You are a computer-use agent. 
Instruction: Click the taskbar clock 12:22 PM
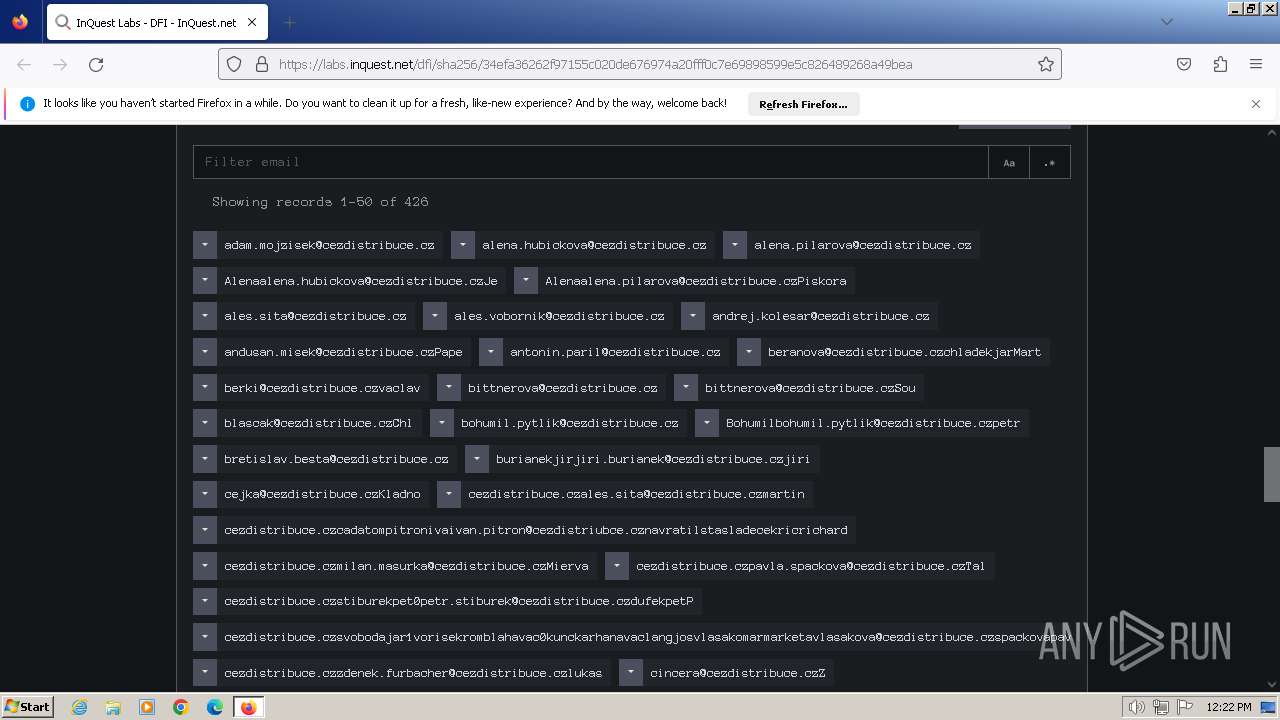tap(1229, 707)
